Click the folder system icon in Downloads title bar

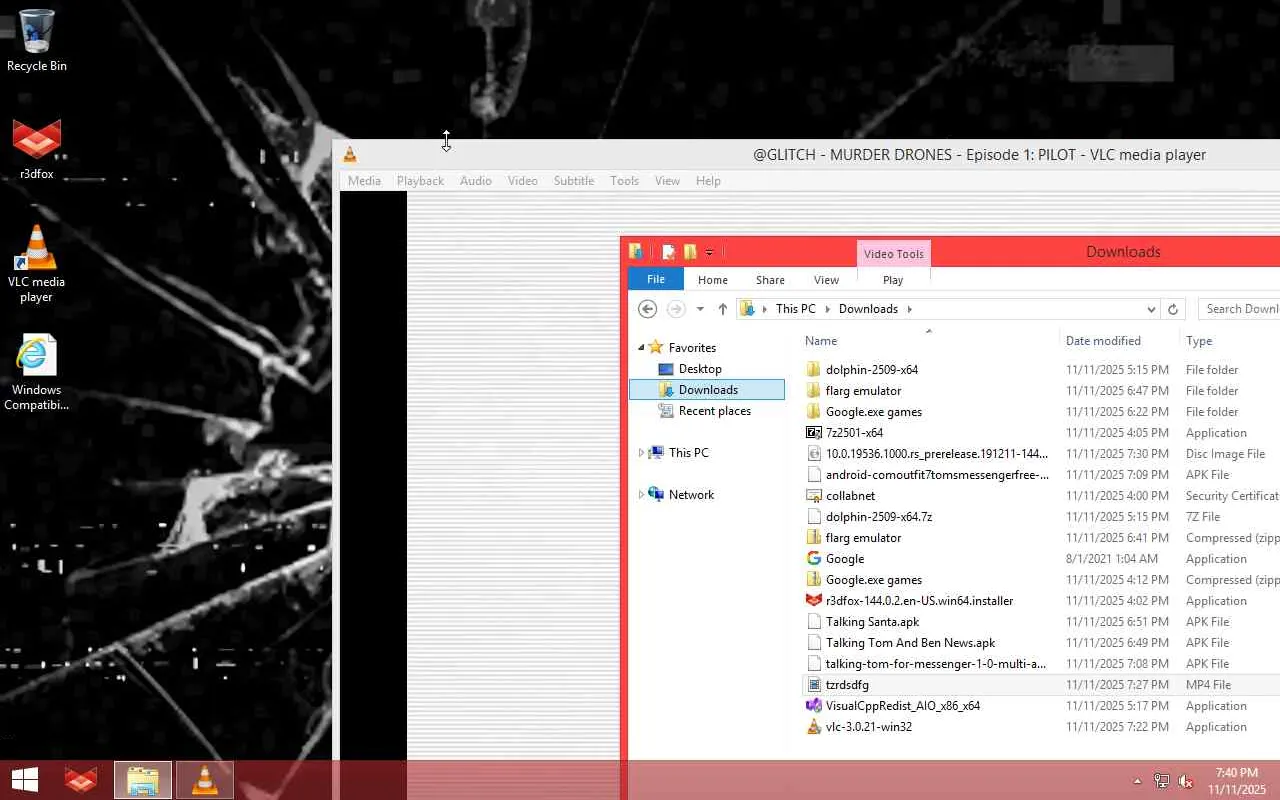pyautogui.click(x=636, y=252)
